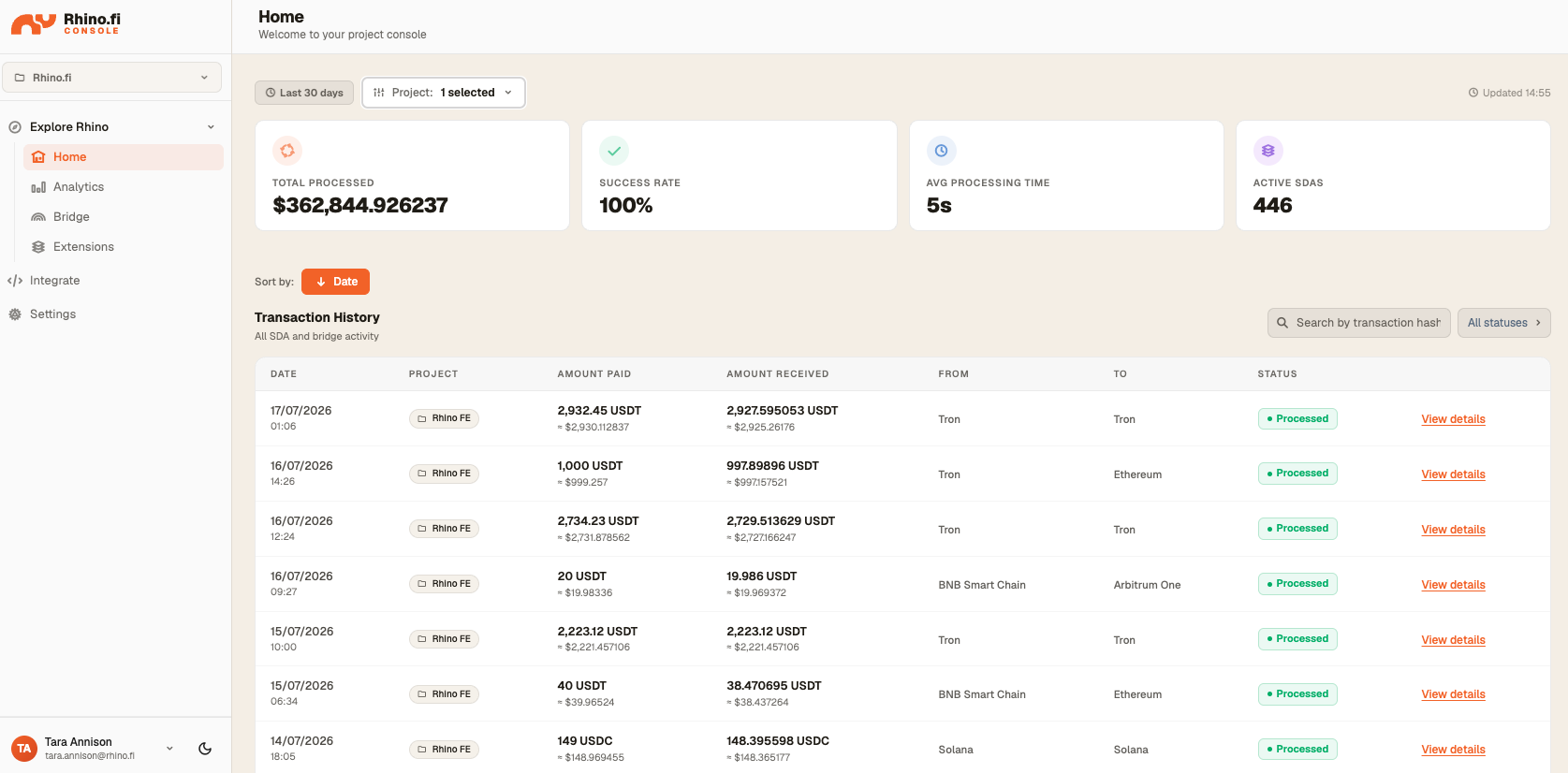This screenshot has width=1568, height=773.
Task: Click Processed status on 17/07/2026 row
Action: 1297,418
